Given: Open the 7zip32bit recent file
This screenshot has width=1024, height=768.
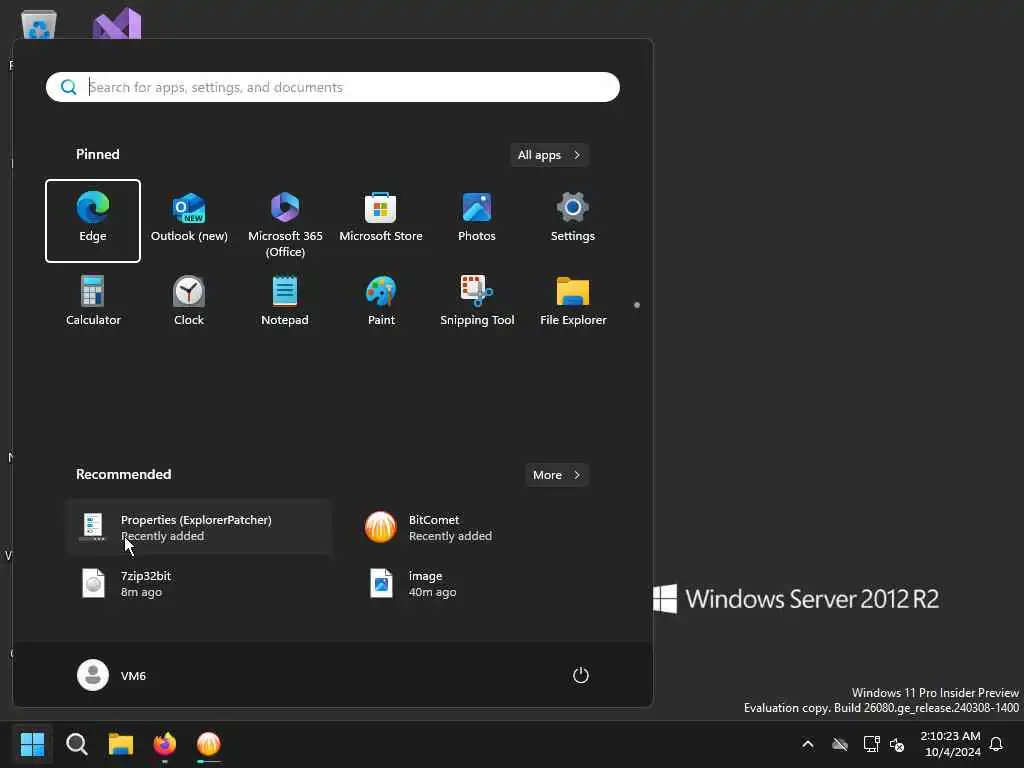Looking at the screenshot, I should [x=199, y=583].
